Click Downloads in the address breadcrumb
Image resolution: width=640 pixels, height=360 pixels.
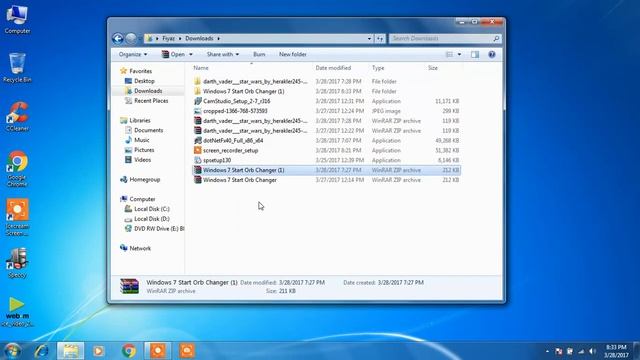click(199, 38)
